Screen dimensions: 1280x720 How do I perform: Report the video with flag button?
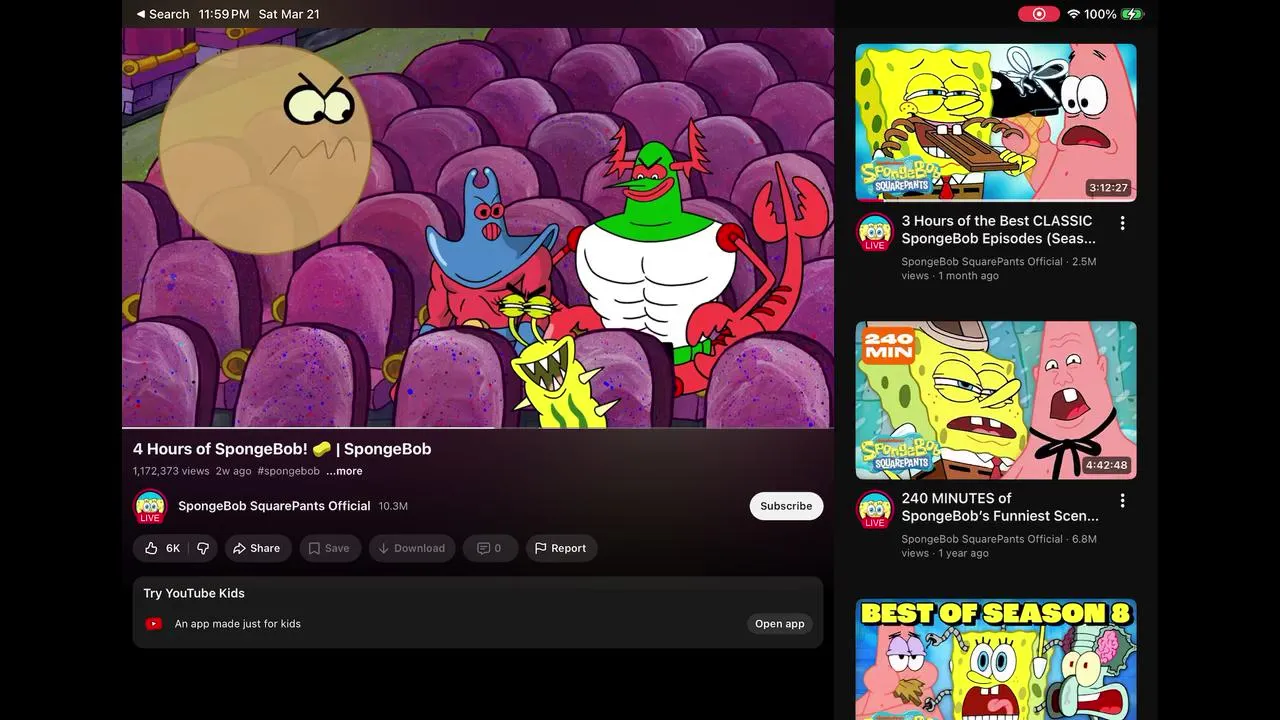pyautogui.click(x=561, y=548)
